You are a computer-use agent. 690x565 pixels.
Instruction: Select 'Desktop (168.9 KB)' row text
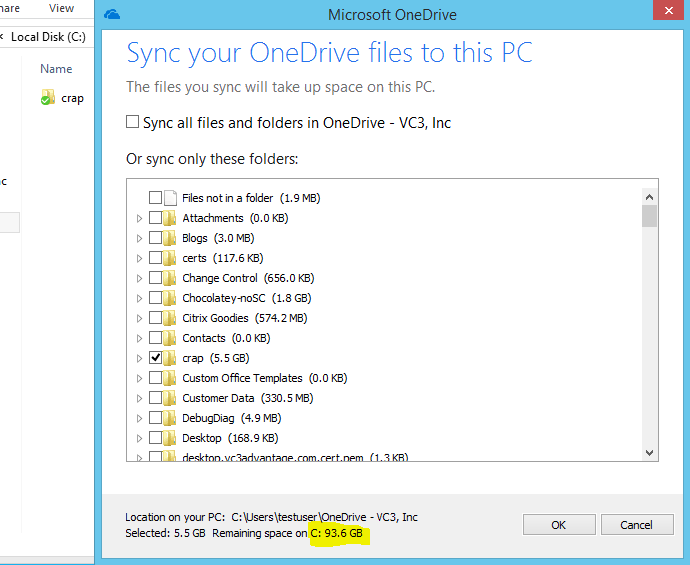(230, 438)
